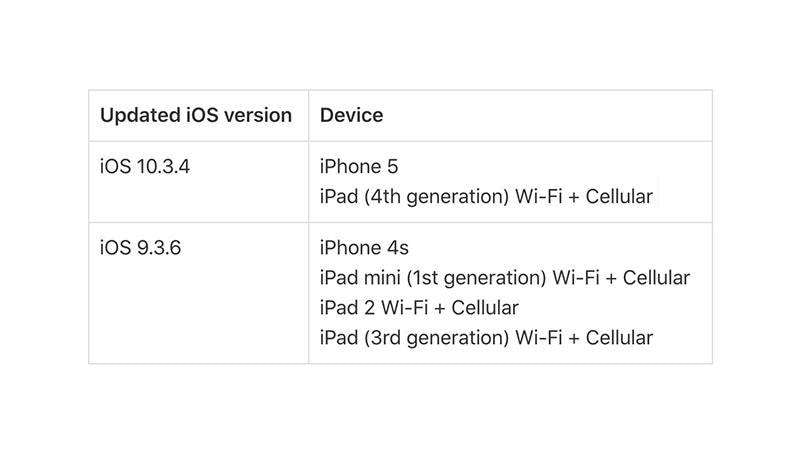Click "Cellular" in the iPad 2 row
Viewport: 800px width, 450px height.
pyautogui.click(x=483, y=307)
